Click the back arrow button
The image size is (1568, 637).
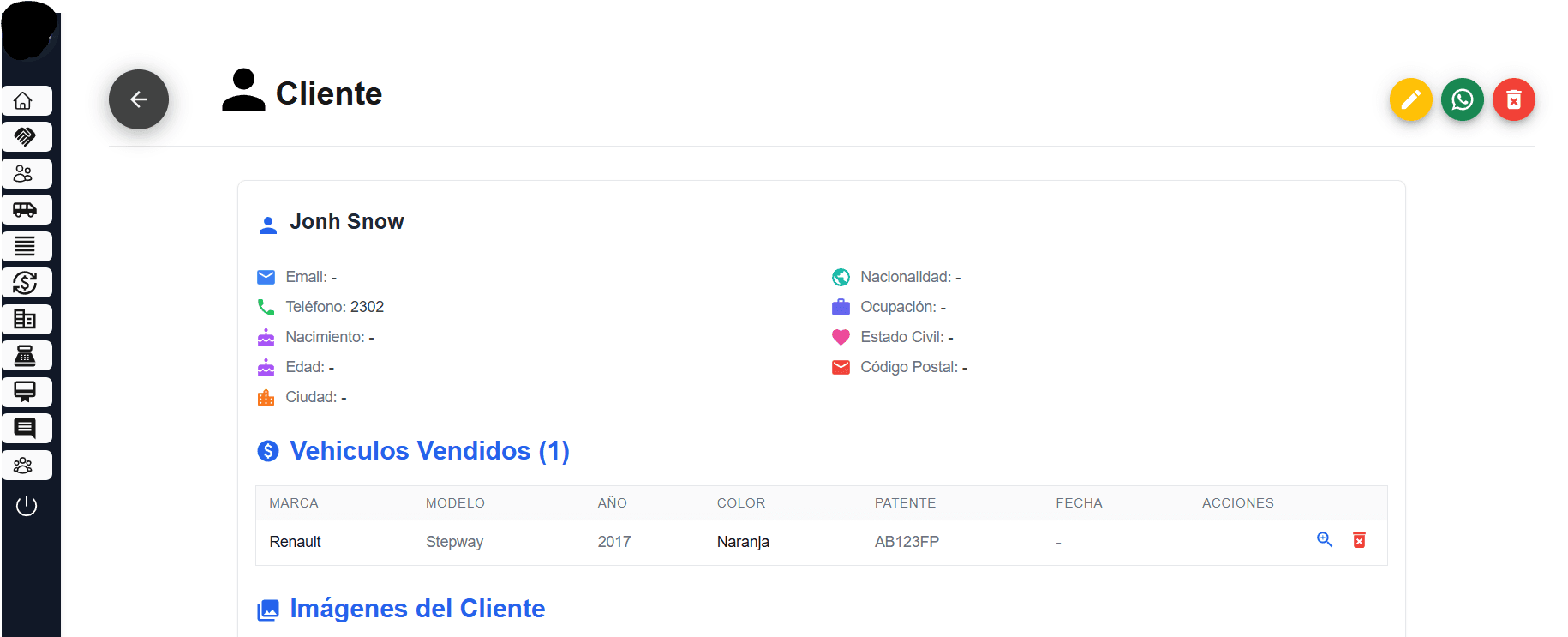(139, 99)
